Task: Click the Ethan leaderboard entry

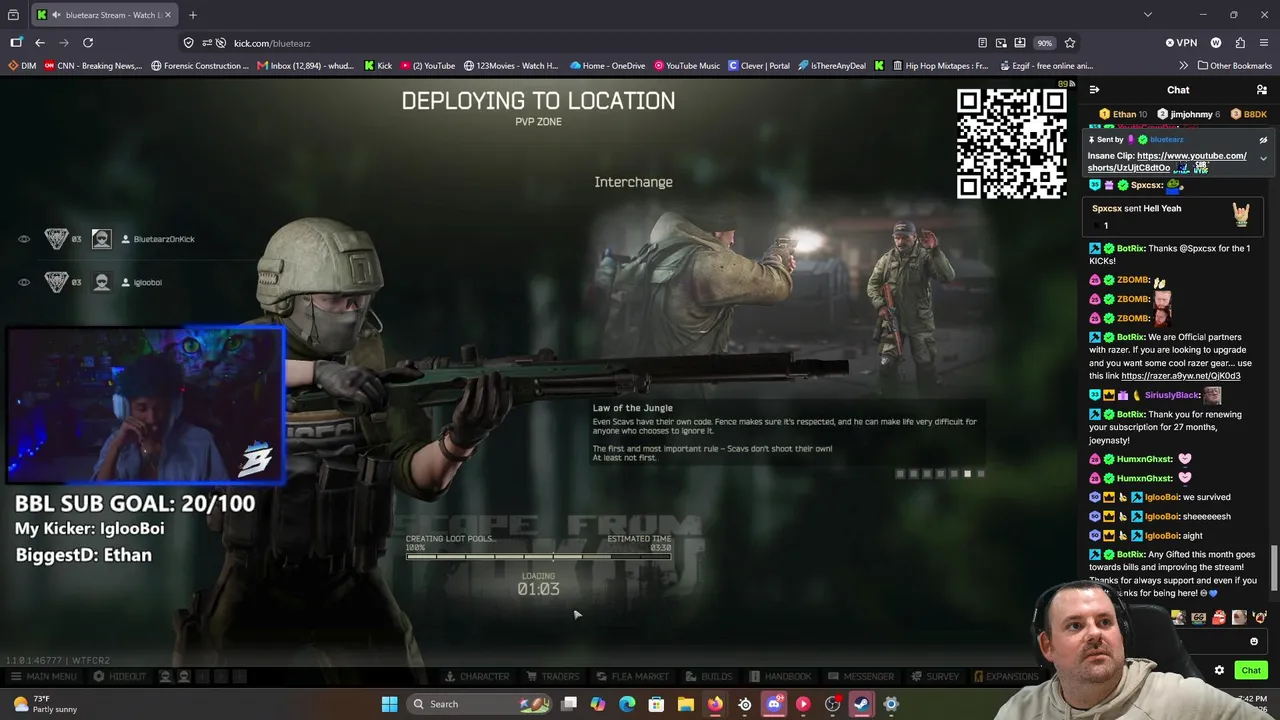Action: (x=1123, y=115)
